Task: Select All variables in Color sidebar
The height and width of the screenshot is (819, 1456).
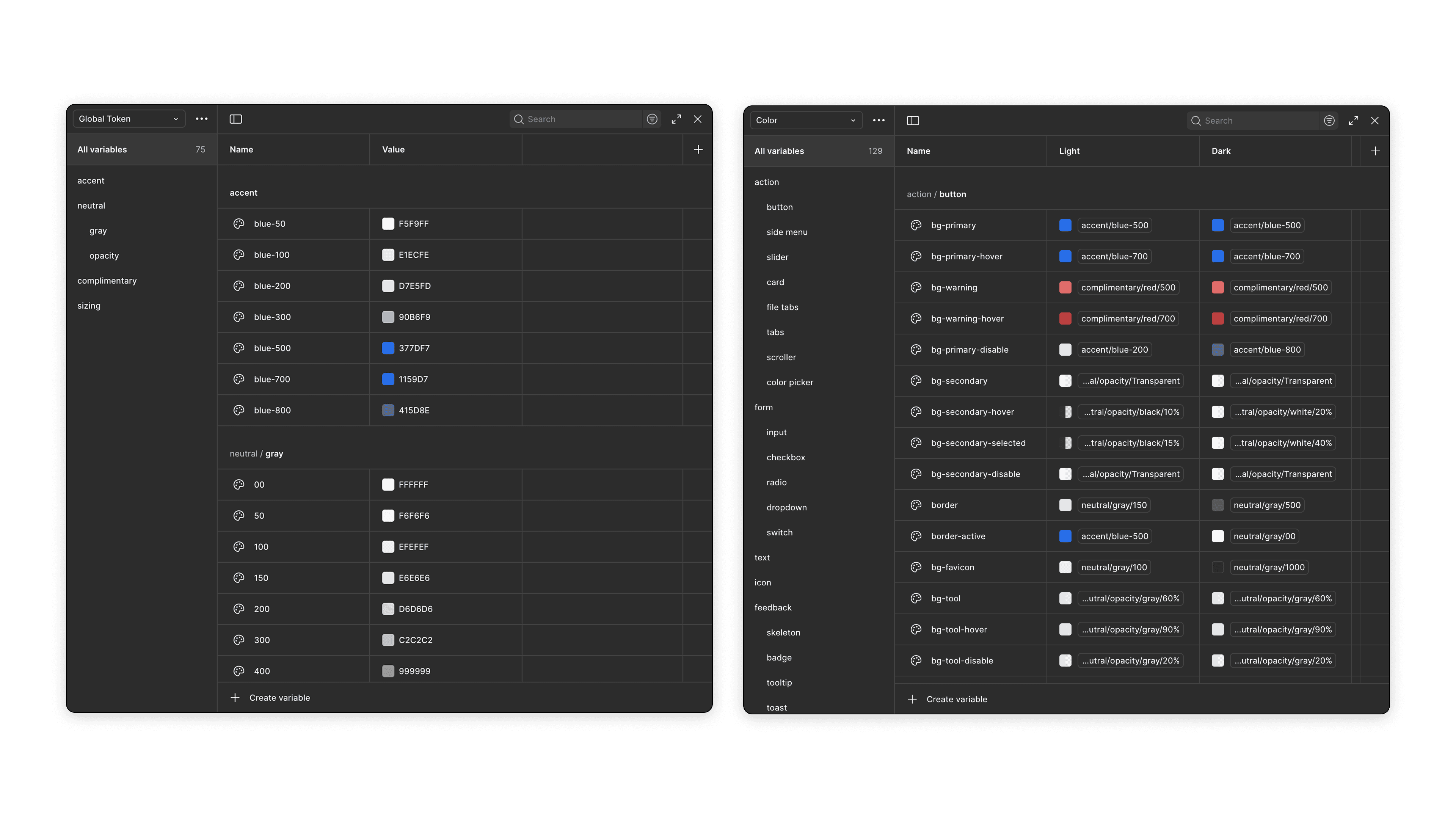Action: pyautogui.click(x=819, y=151)
